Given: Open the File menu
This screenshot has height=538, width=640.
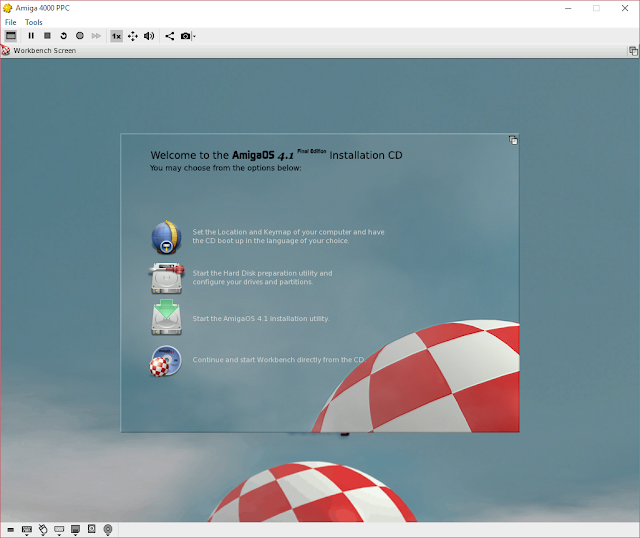Looking at the screenshot, I should coord(11,22).
